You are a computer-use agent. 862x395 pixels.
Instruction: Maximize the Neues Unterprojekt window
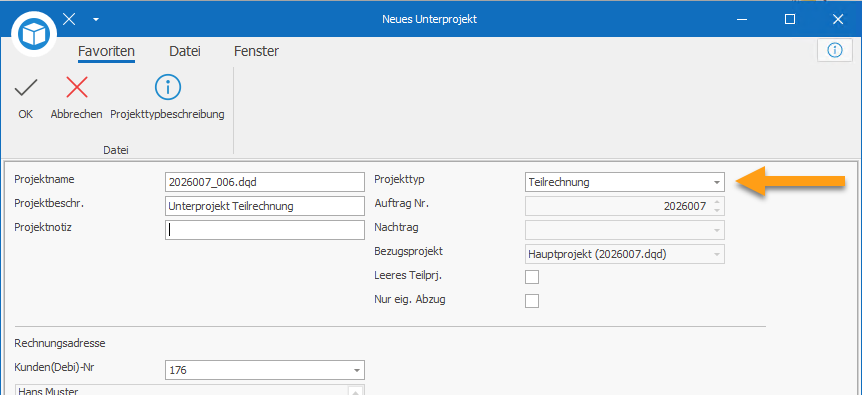pos(790,19)
